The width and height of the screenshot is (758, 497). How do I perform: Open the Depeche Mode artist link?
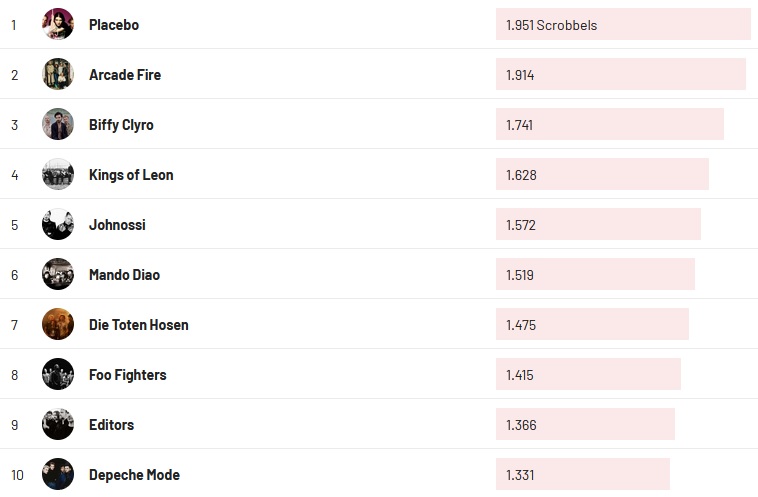134,475
